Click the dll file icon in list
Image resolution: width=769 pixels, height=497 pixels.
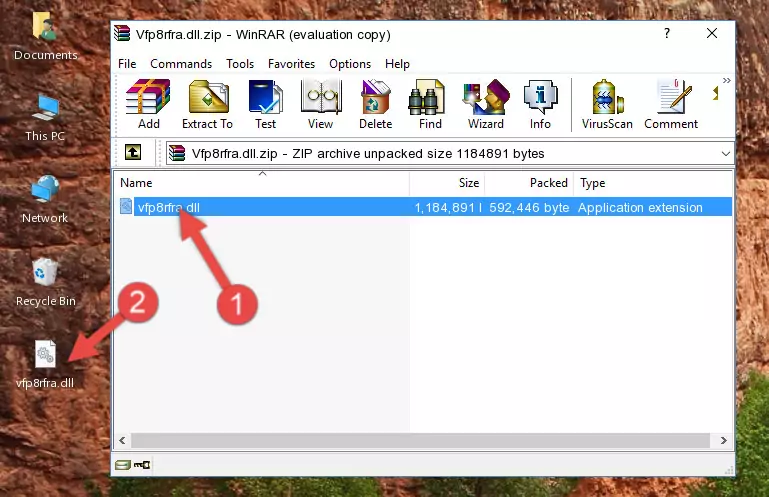126,207
